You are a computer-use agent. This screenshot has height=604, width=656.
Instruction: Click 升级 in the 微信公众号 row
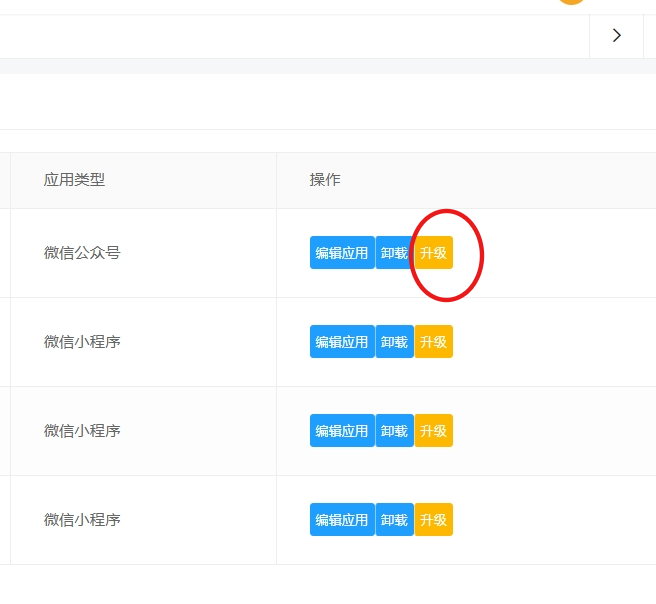tap(433, 253)
